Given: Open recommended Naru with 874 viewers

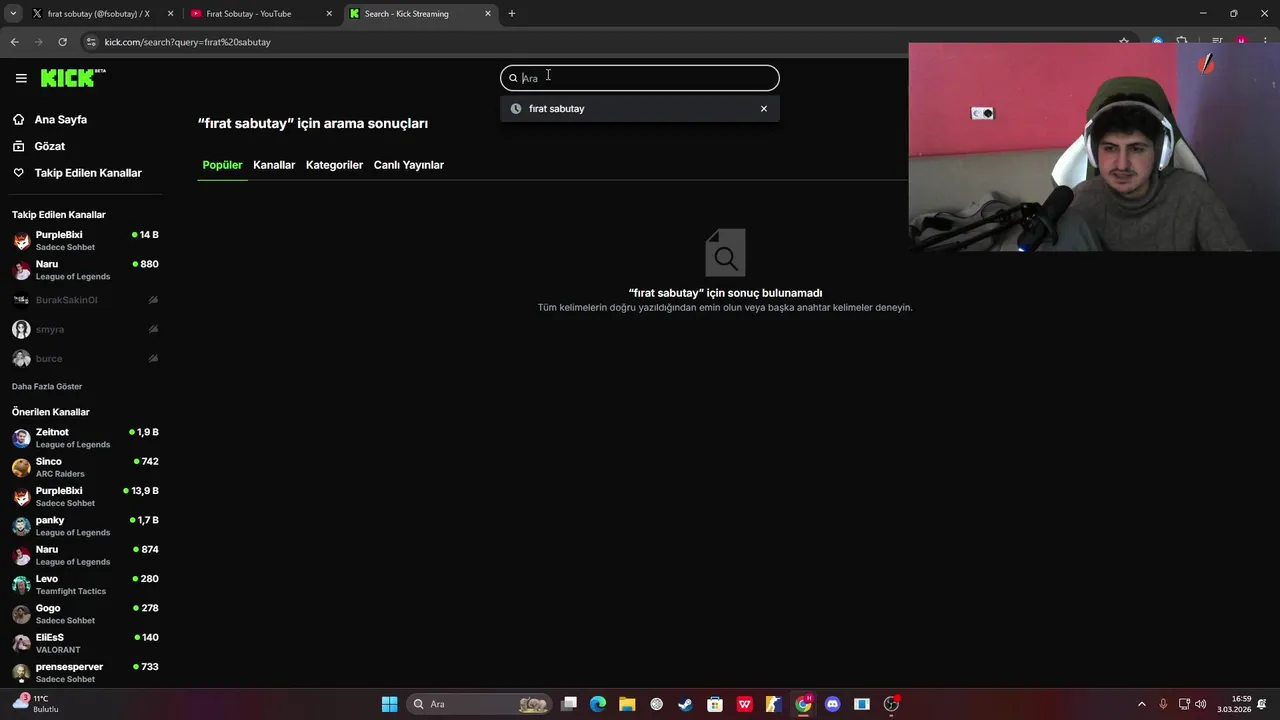Looking at the screenshot, I should (85, 555).
